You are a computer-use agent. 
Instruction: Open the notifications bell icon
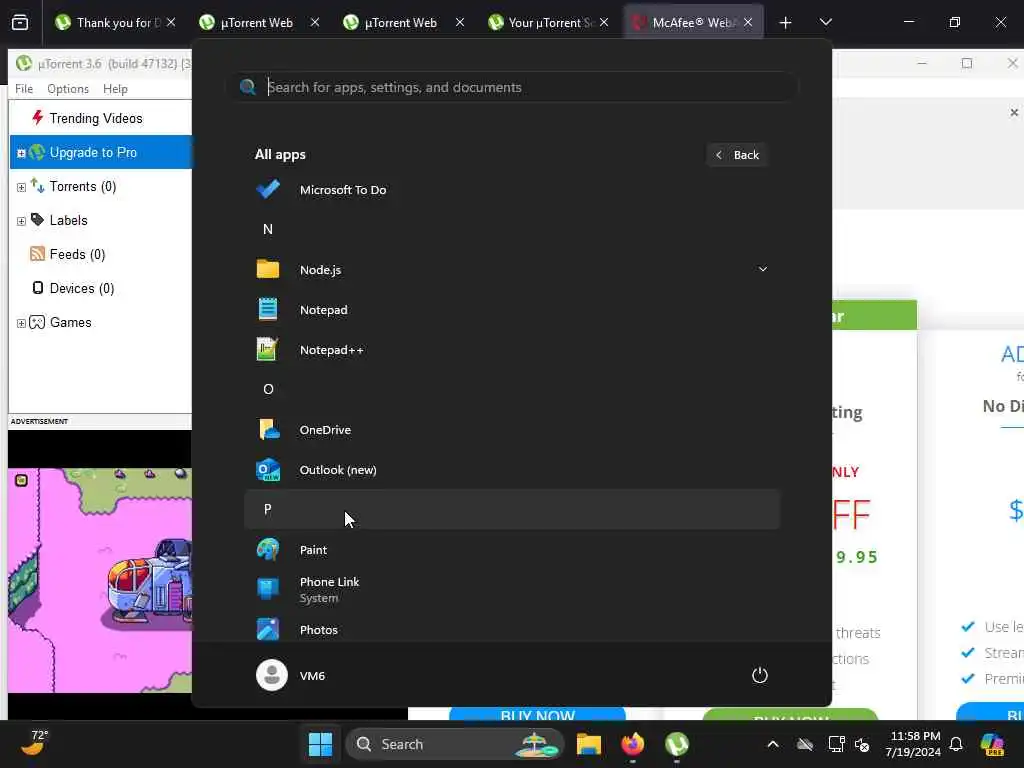(956, 744)
